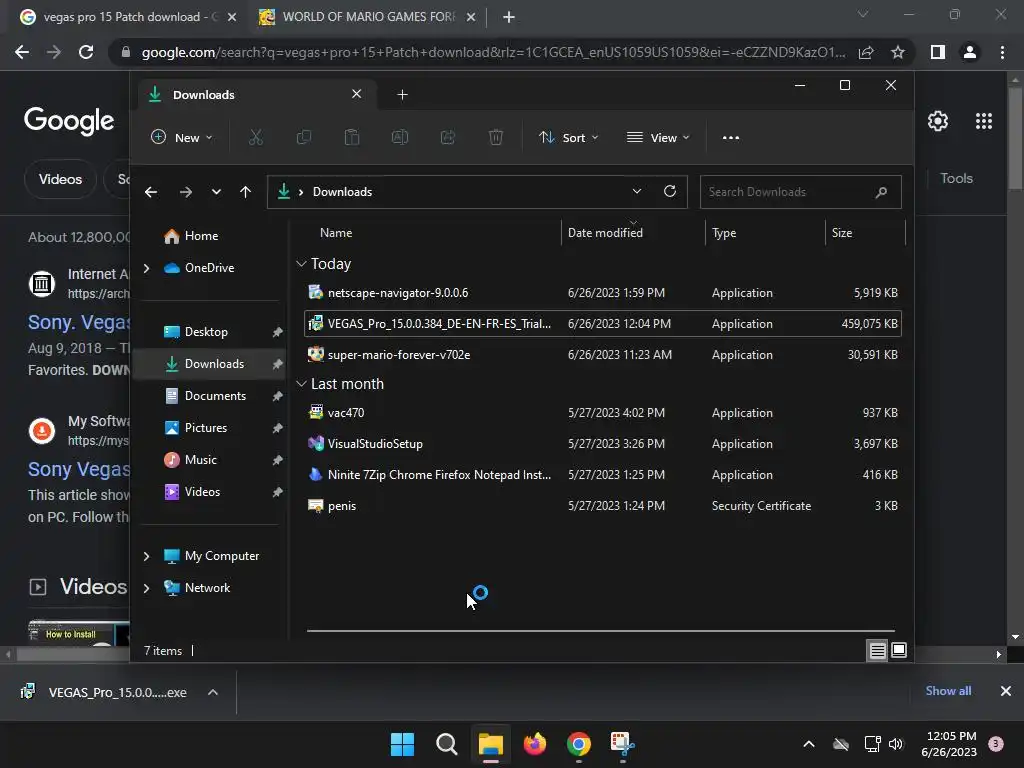Sort by the Size column header
Image resolution: width=1024 pixels, height=768 pixels.
click(x=842, y=233)
